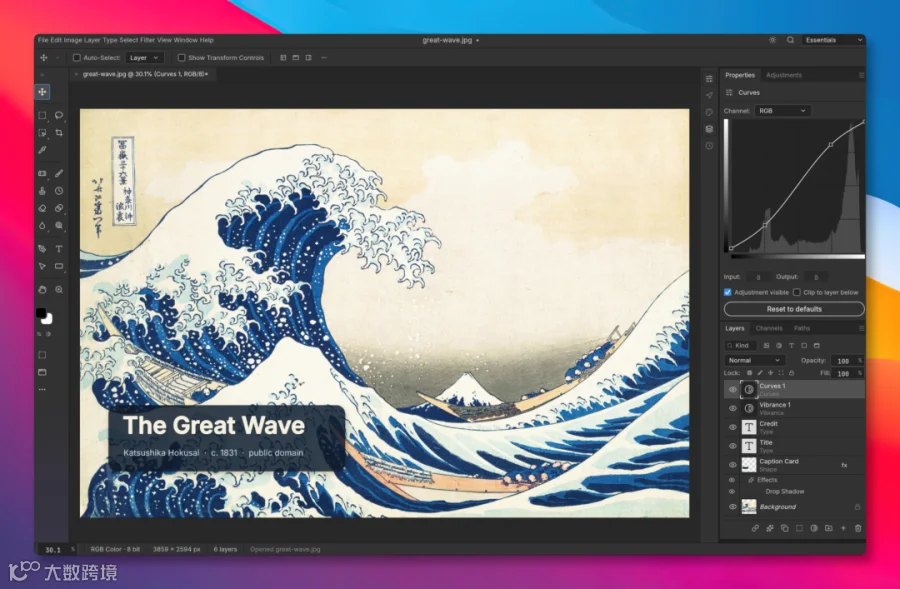Choose the Type tool in toolbar
Image resolution: width=900 pixels, height=589 pixels.
pos(59,249)
